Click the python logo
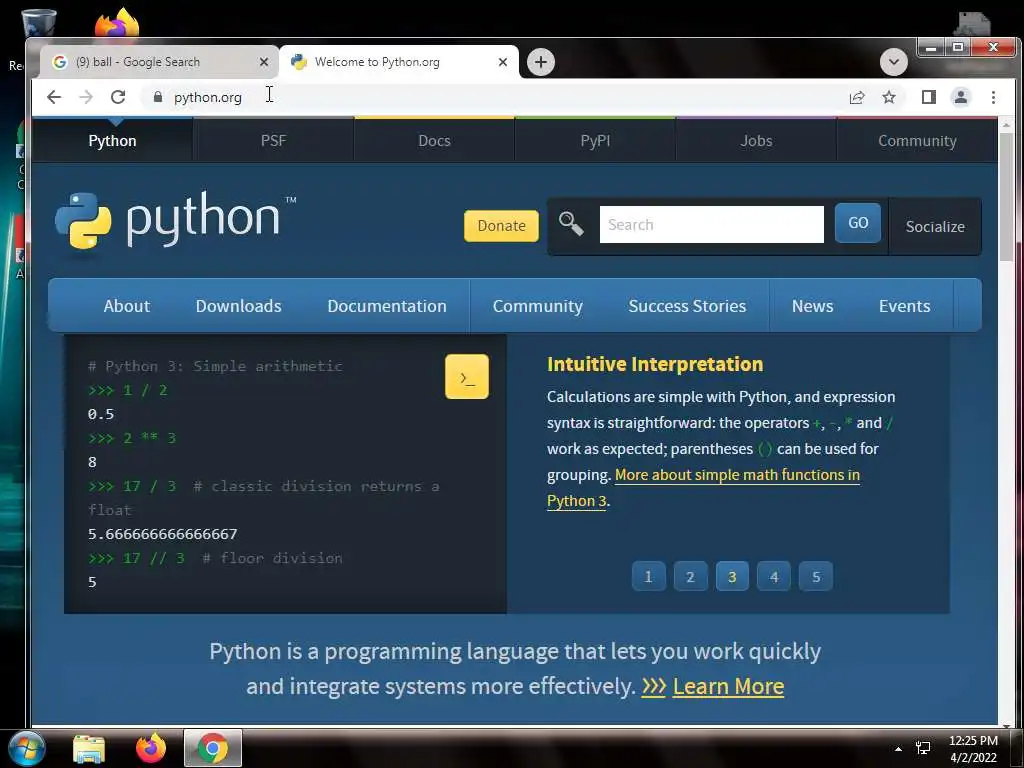Viewport: 1024px width, 768px height. tap(175, 220)
